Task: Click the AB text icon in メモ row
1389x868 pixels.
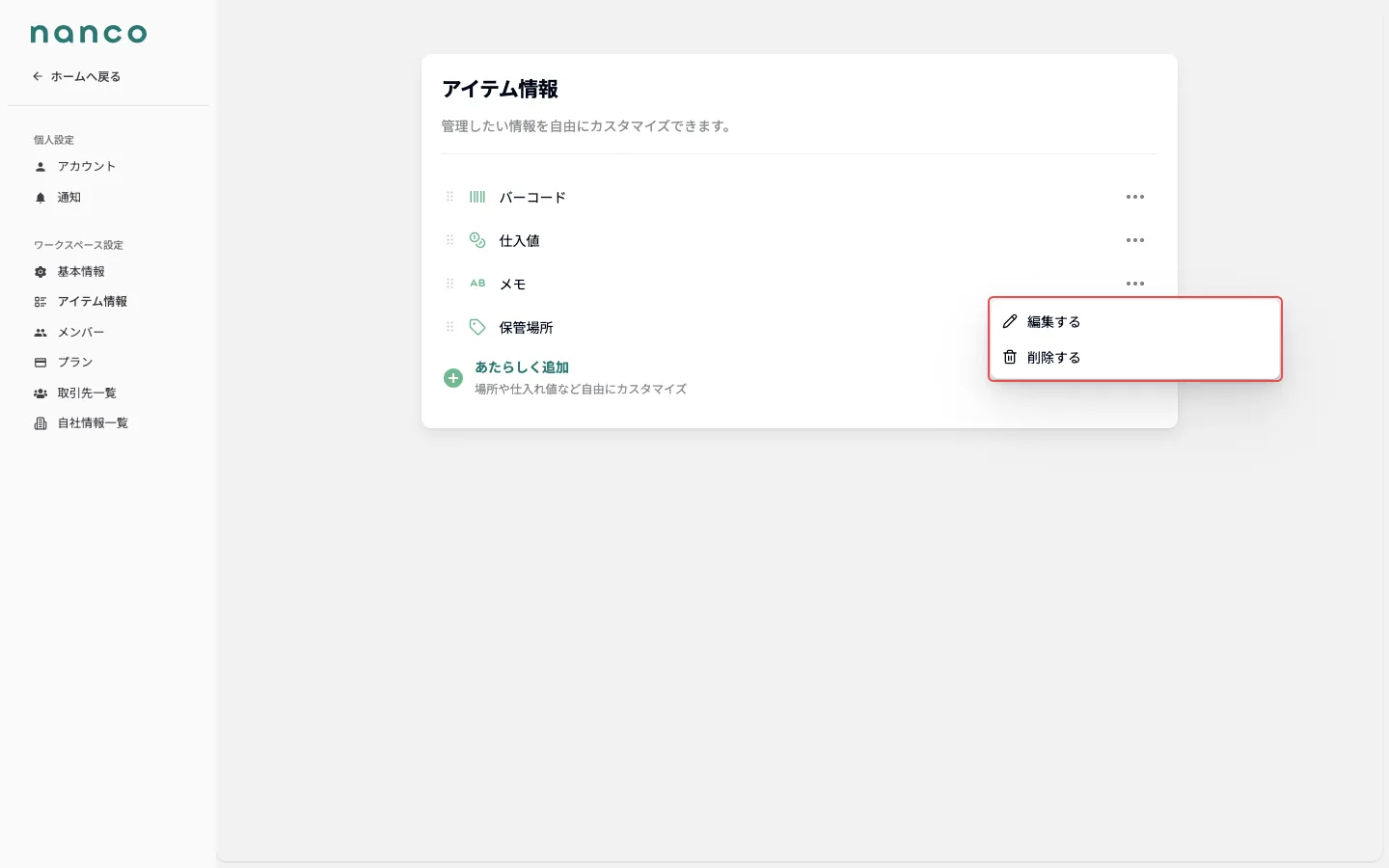Action: [x=477, y=284]
